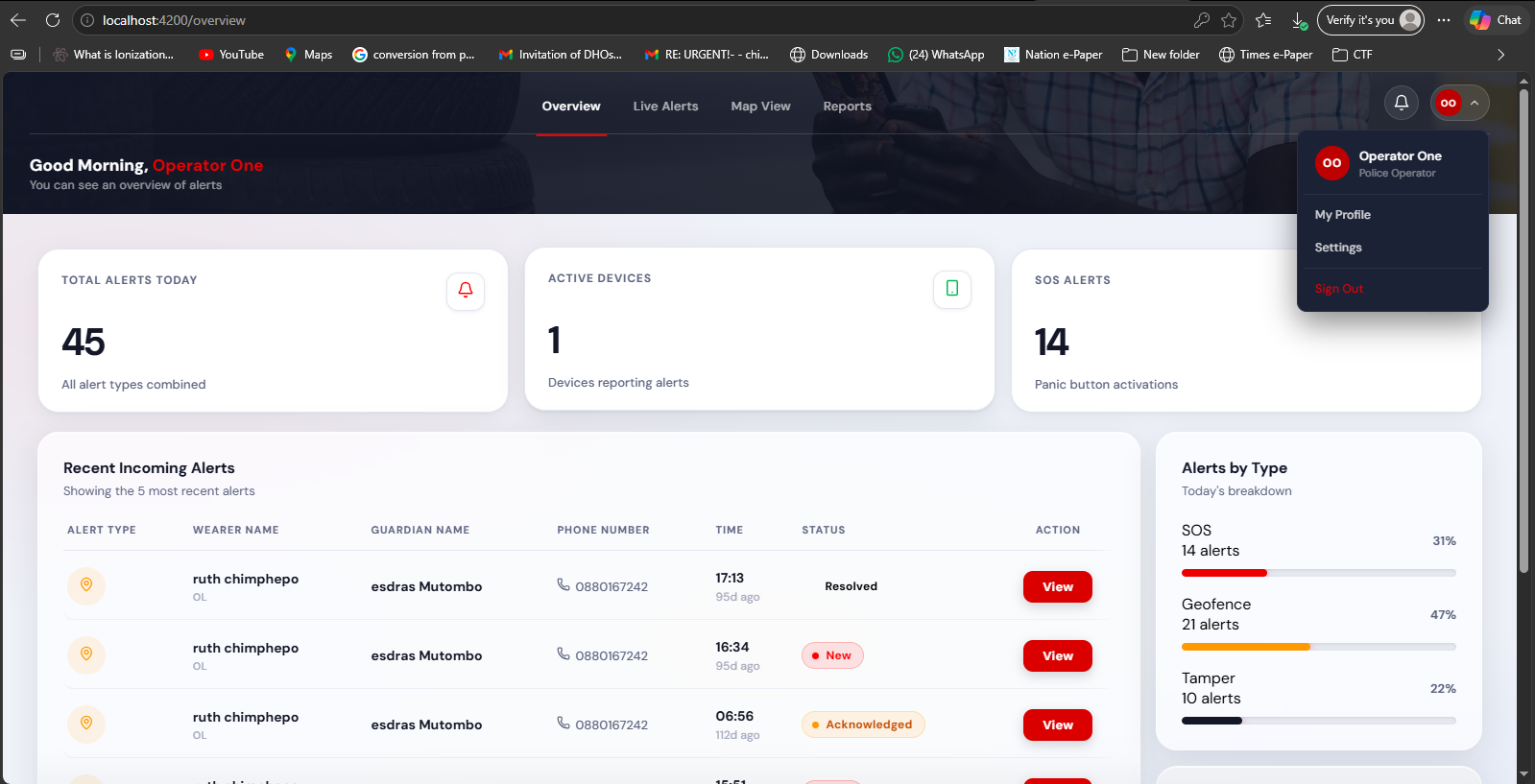Click location pin icon in the 17:13 row
Viewport: 1535px width, 784px height.
[x=86, y=585]
